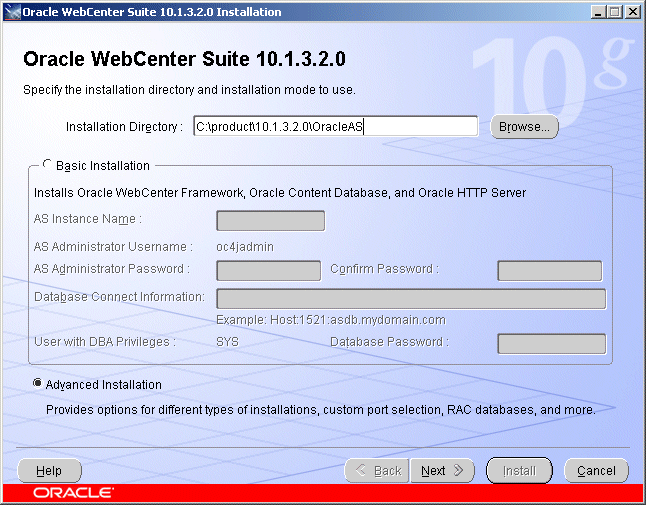Click the Database Connect Information field
This screenshot has height=505, width=646.
[411, 299]
